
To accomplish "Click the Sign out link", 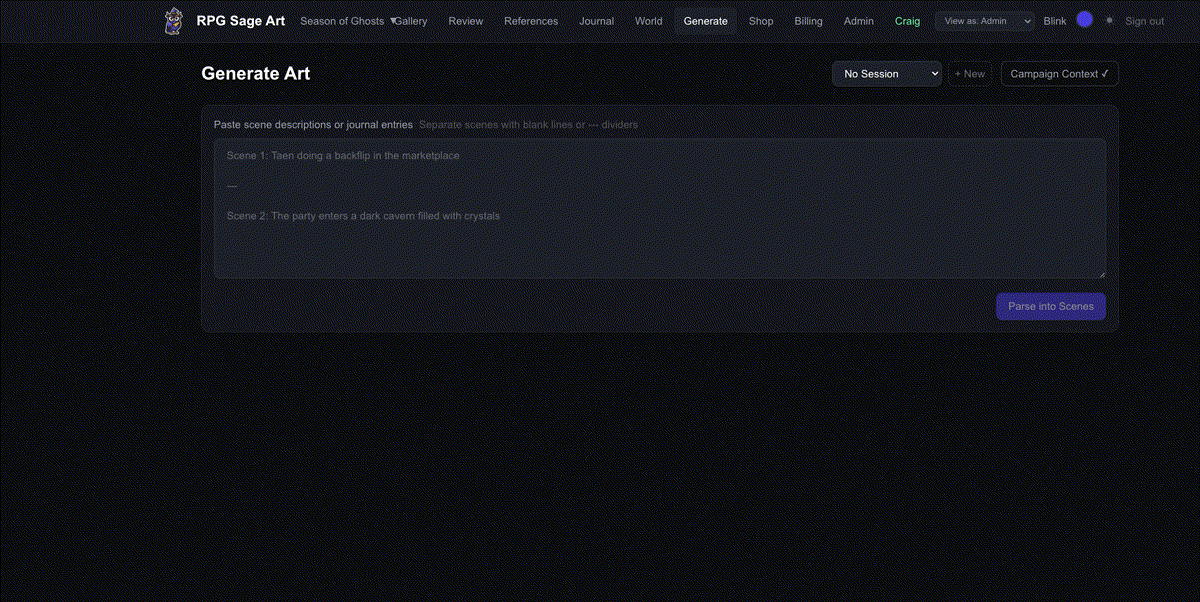I will (1144, 21).
